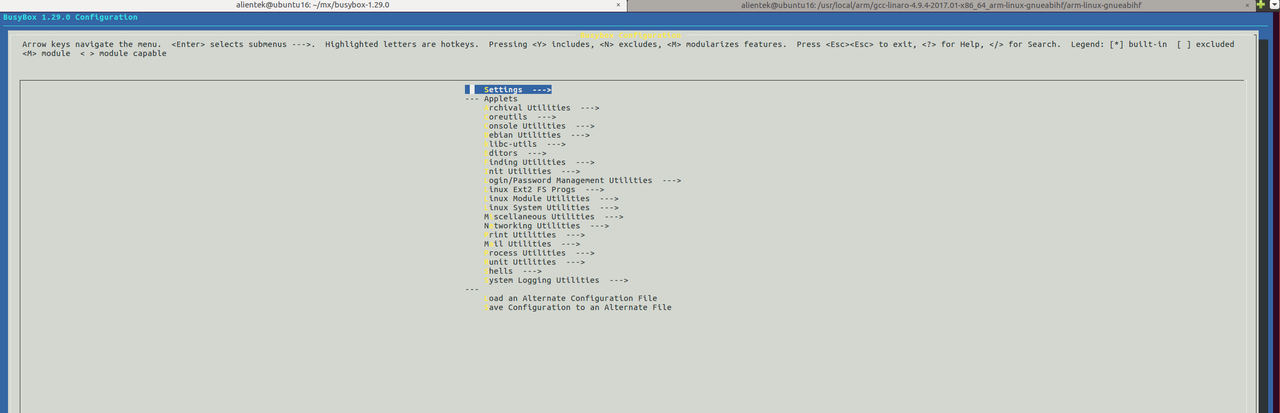Open the Editors submenu
Image resolution: width=1280 pixels, height=413 pixels.
(x=515, y=153)
